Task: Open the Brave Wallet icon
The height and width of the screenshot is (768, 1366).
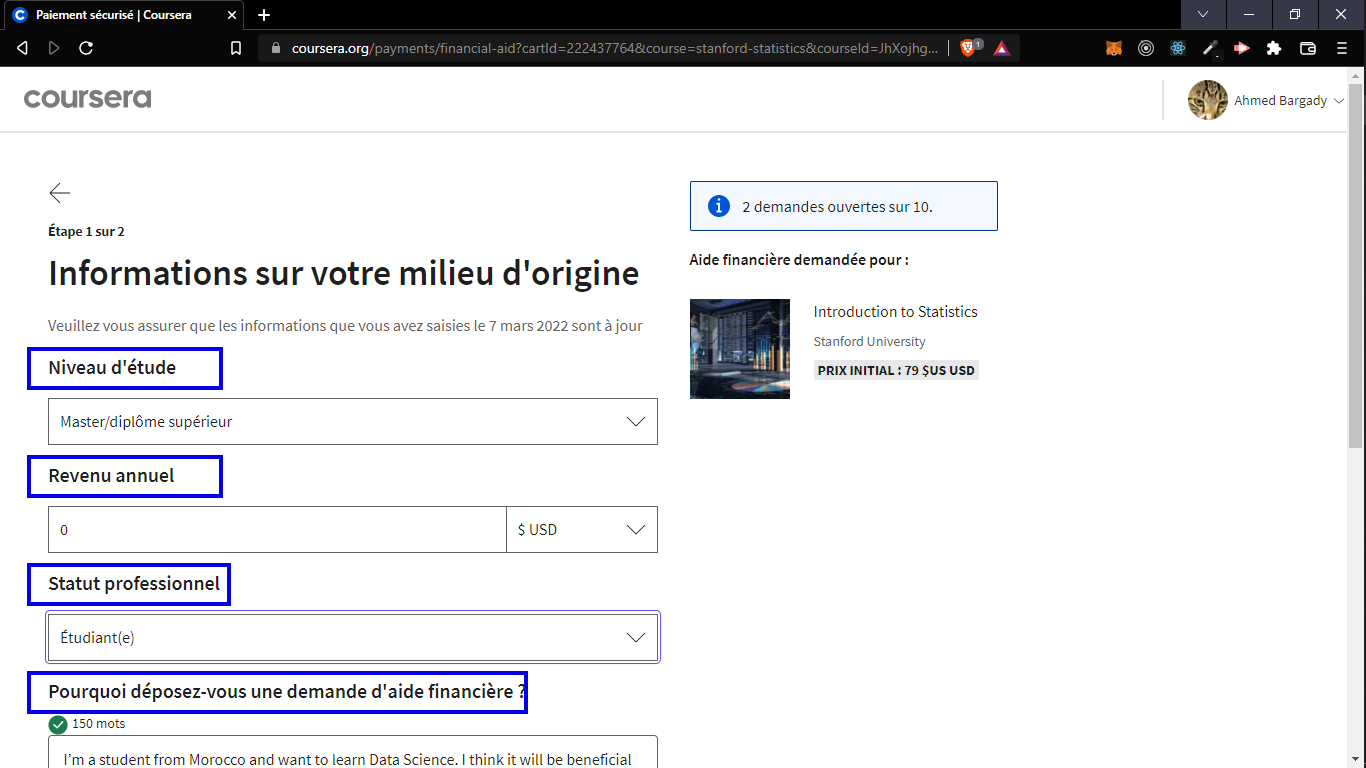Action: point(1307,47)
